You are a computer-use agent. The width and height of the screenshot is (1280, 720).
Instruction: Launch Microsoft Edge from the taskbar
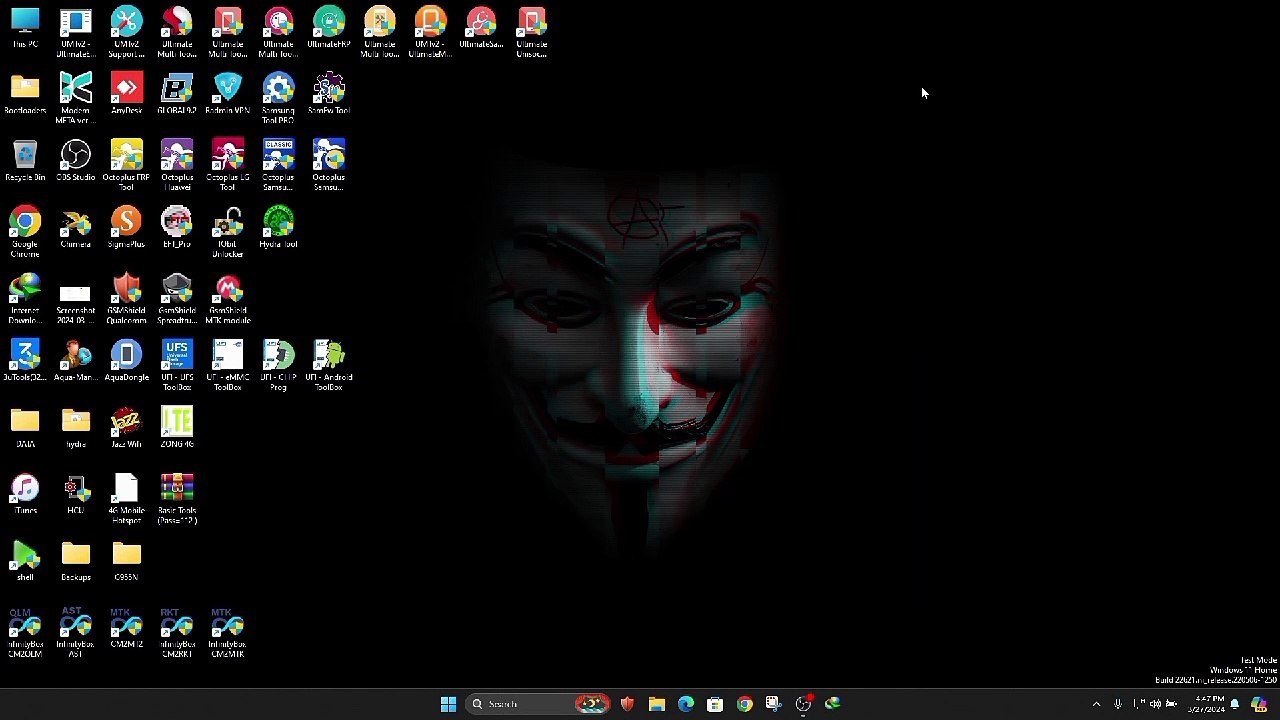[686, 704]
